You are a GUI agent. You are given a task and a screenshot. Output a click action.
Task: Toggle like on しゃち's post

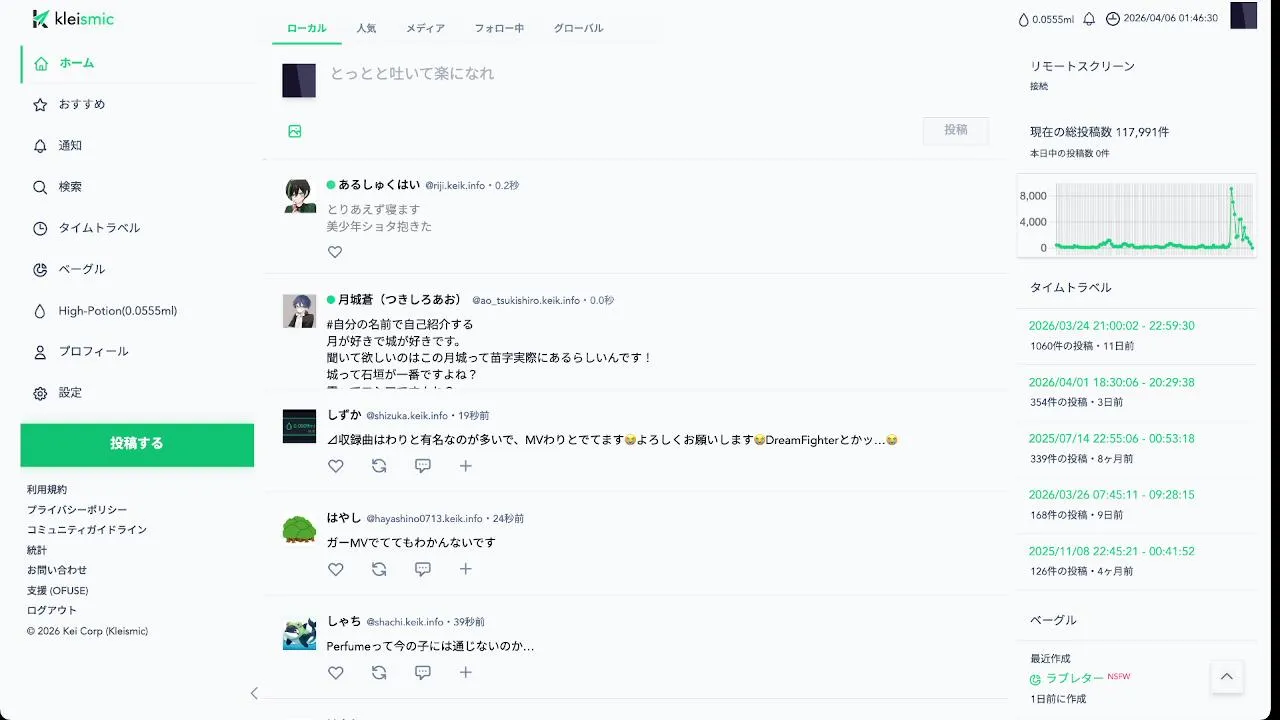336,672
